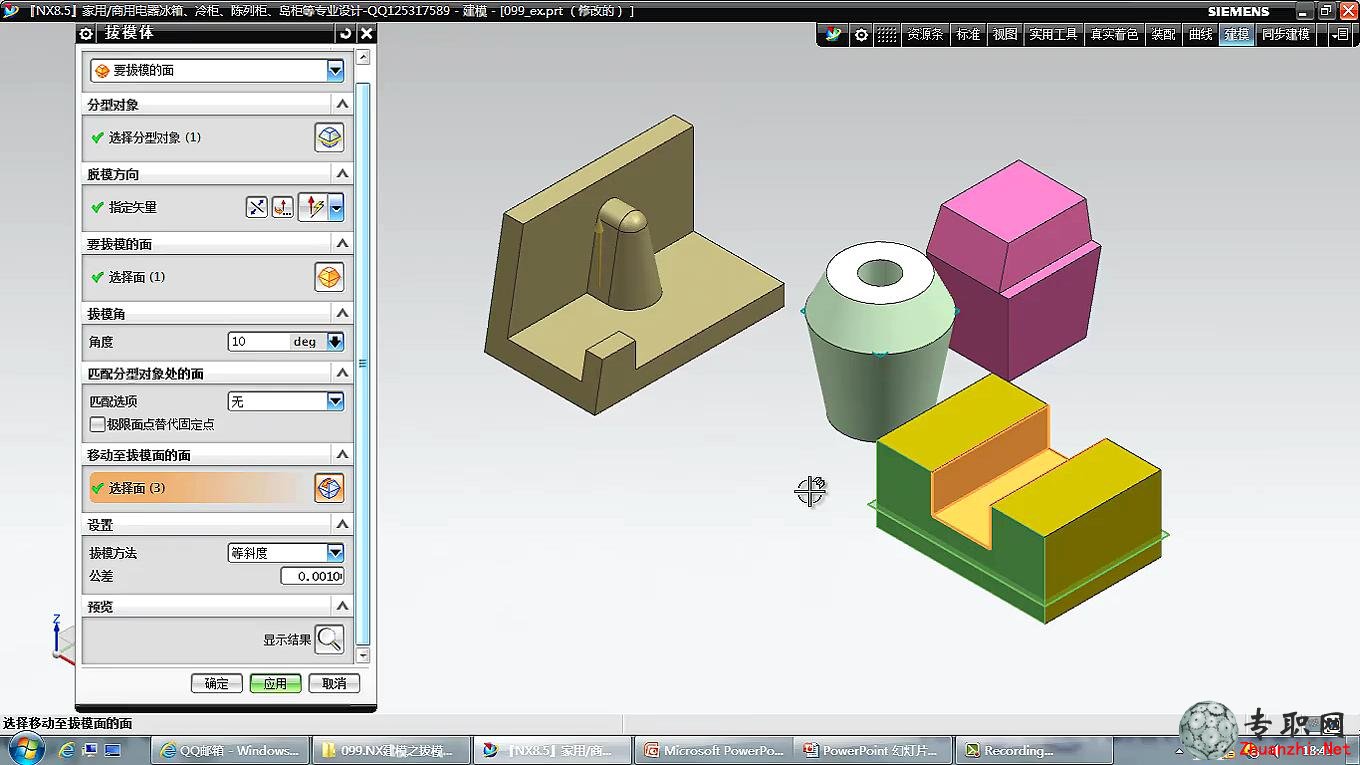
Task: Open the 099.NX建模之拔模 folder taskbar item
Action: pos(391,750)
